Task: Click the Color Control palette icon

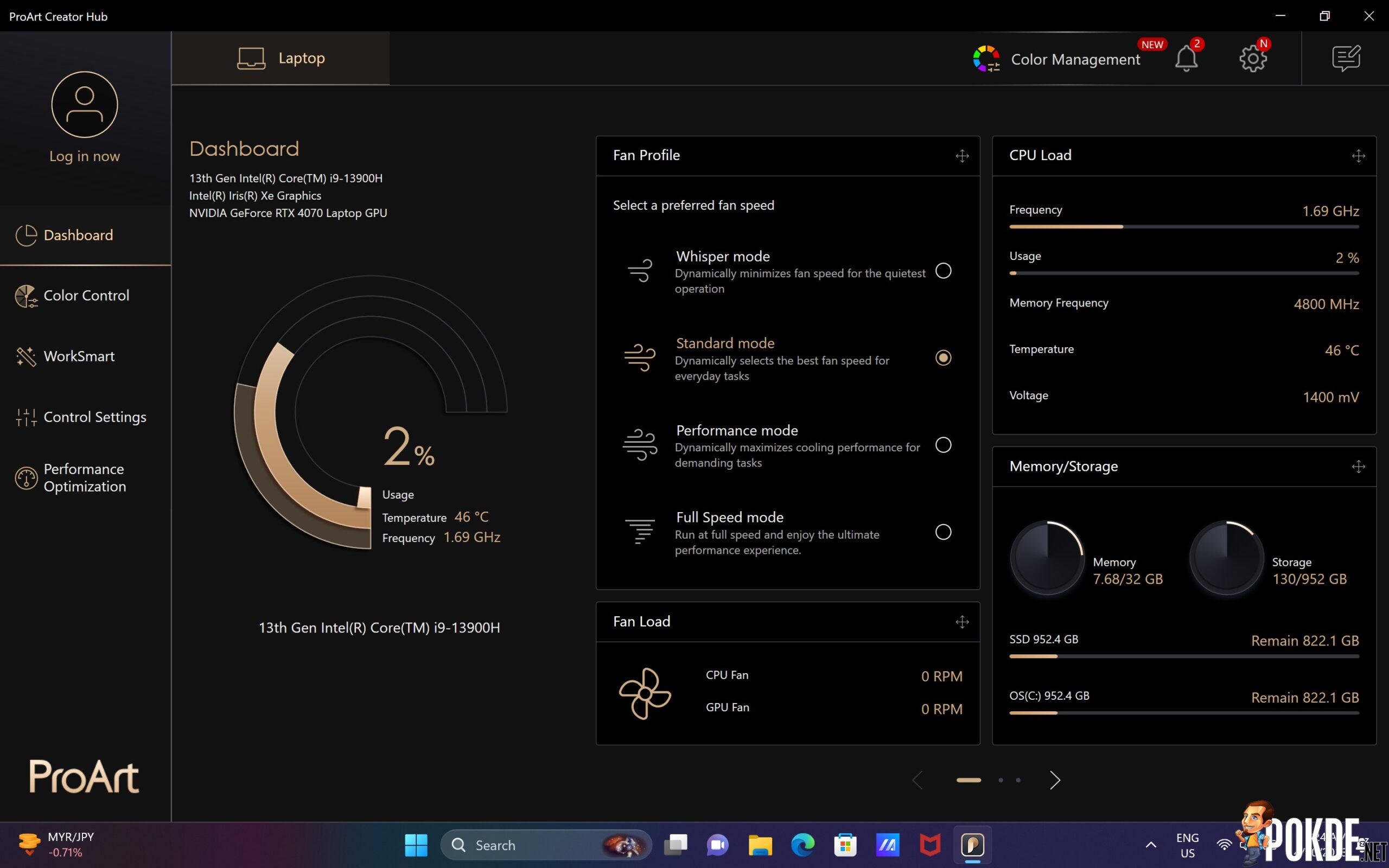Action: [x=27, y=296]
